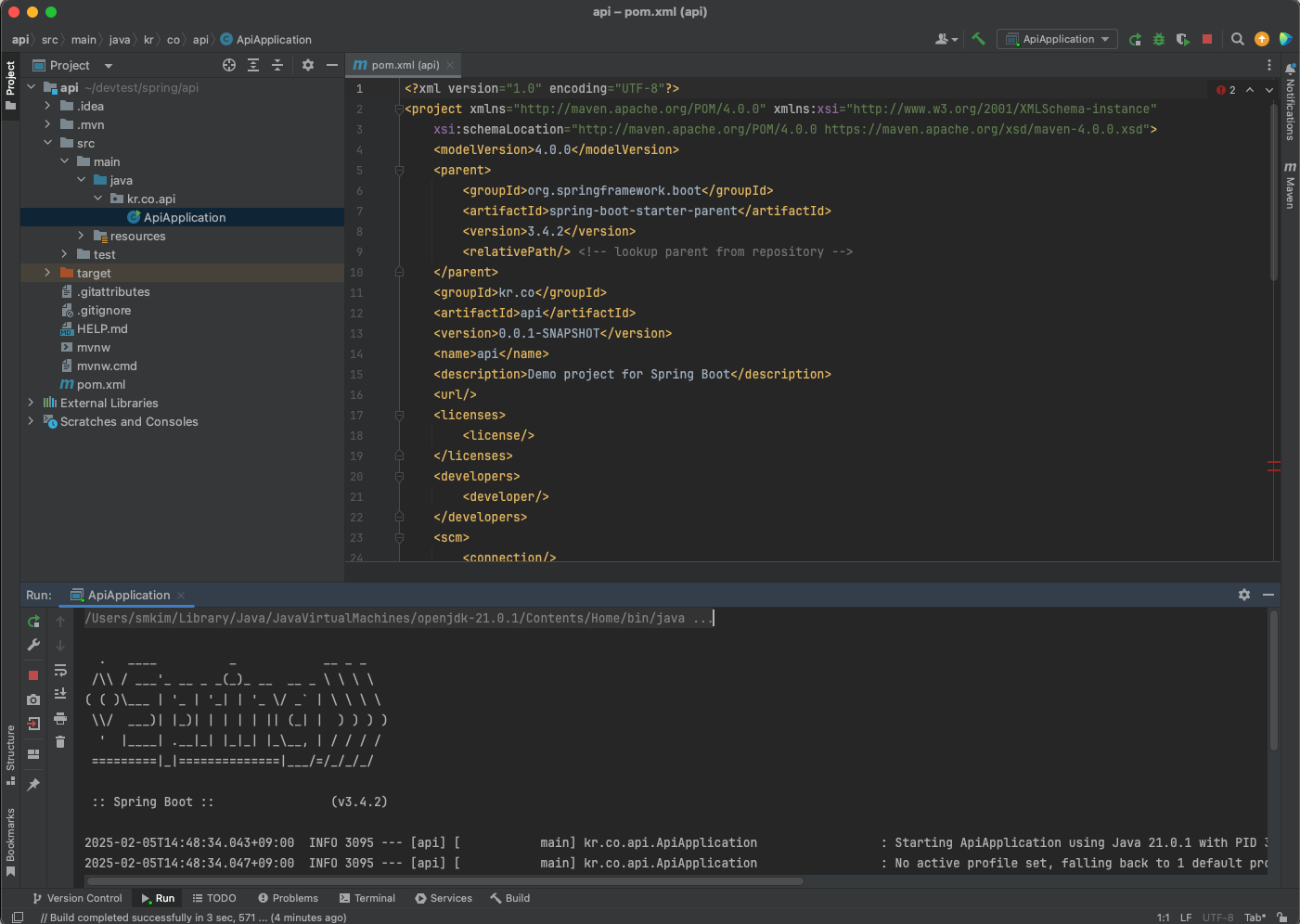
Task: Open editor tab more options menu
Action: 1269,65
